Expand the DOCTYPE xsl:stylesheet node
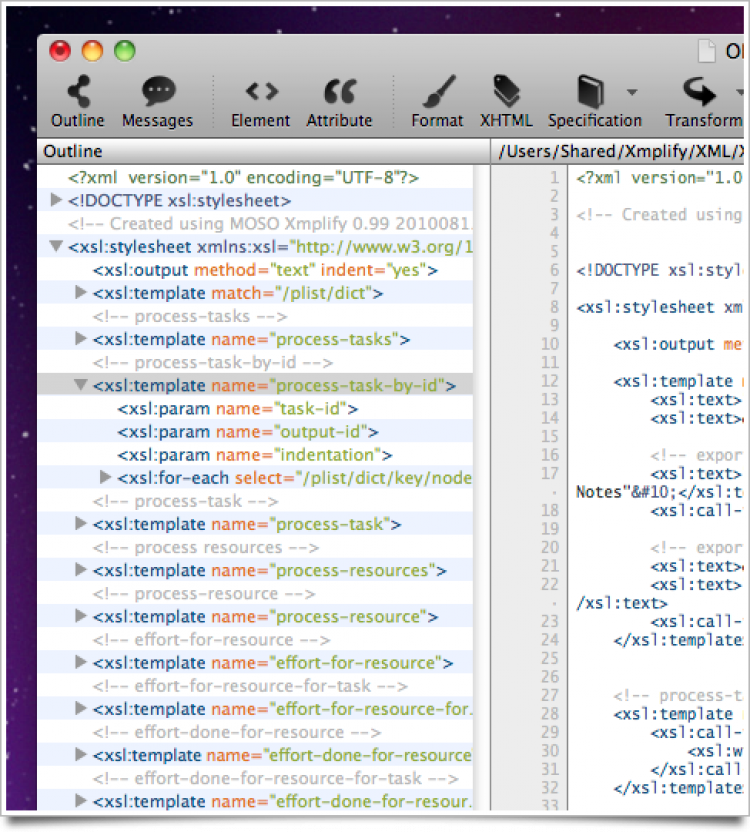This screenshot has width=750, height=832. pos(56,200)
